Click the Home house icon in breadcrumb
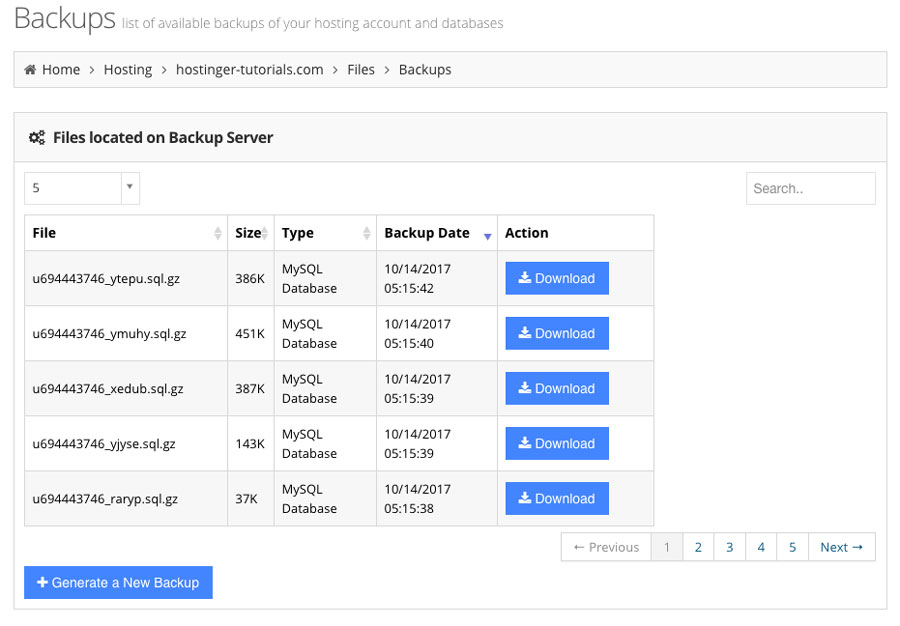900x626 pixels. point(30,69)
